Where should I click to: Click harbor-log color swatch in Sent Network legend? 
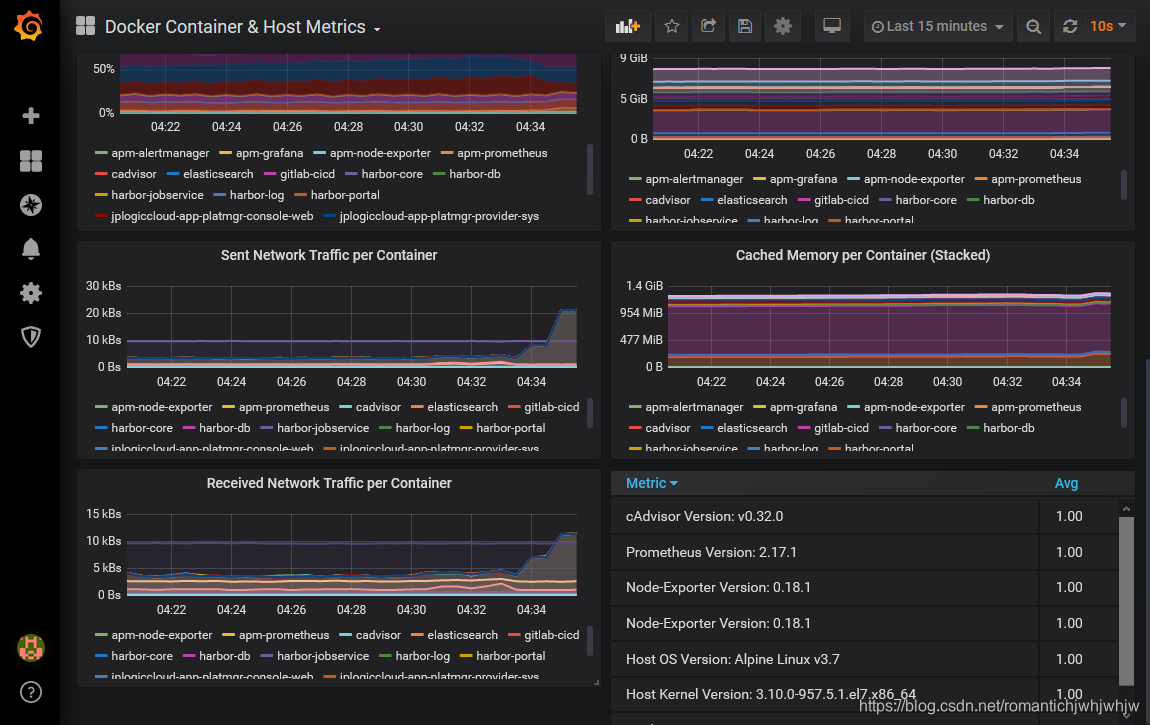coord(385,428)
